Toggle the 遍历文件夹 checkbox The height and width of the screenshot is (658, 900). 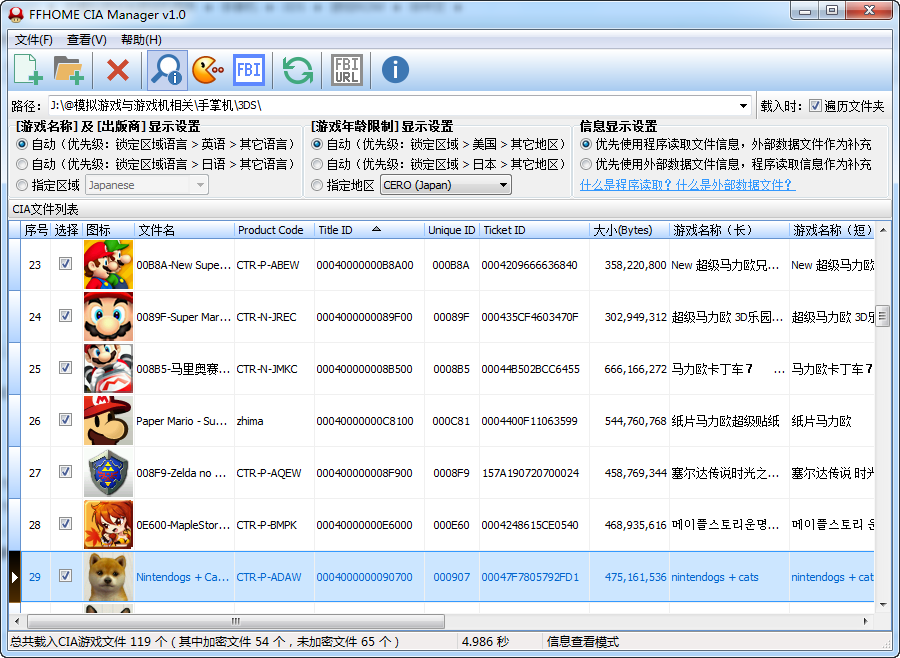tap(815, 106)
